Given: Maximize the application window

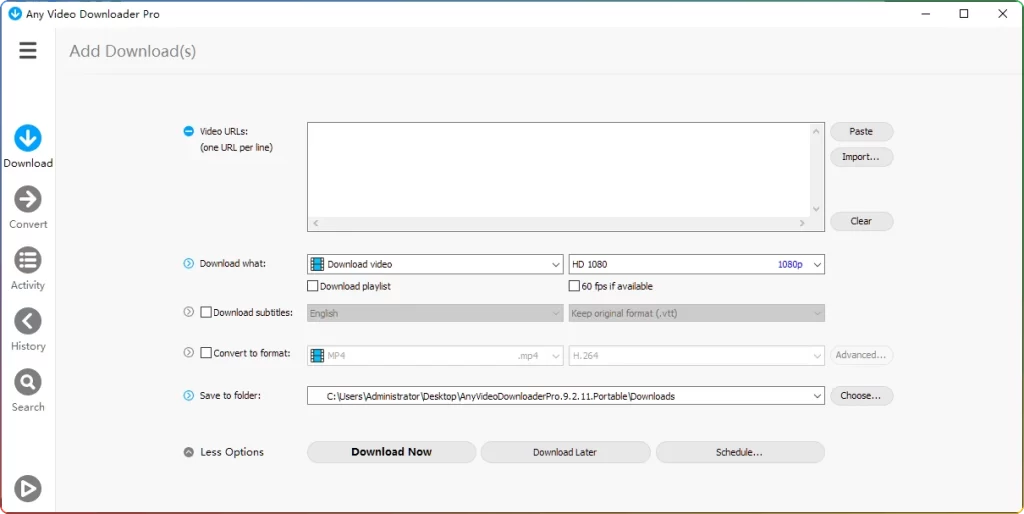Looking at the screenshot, I should [964, 14].
